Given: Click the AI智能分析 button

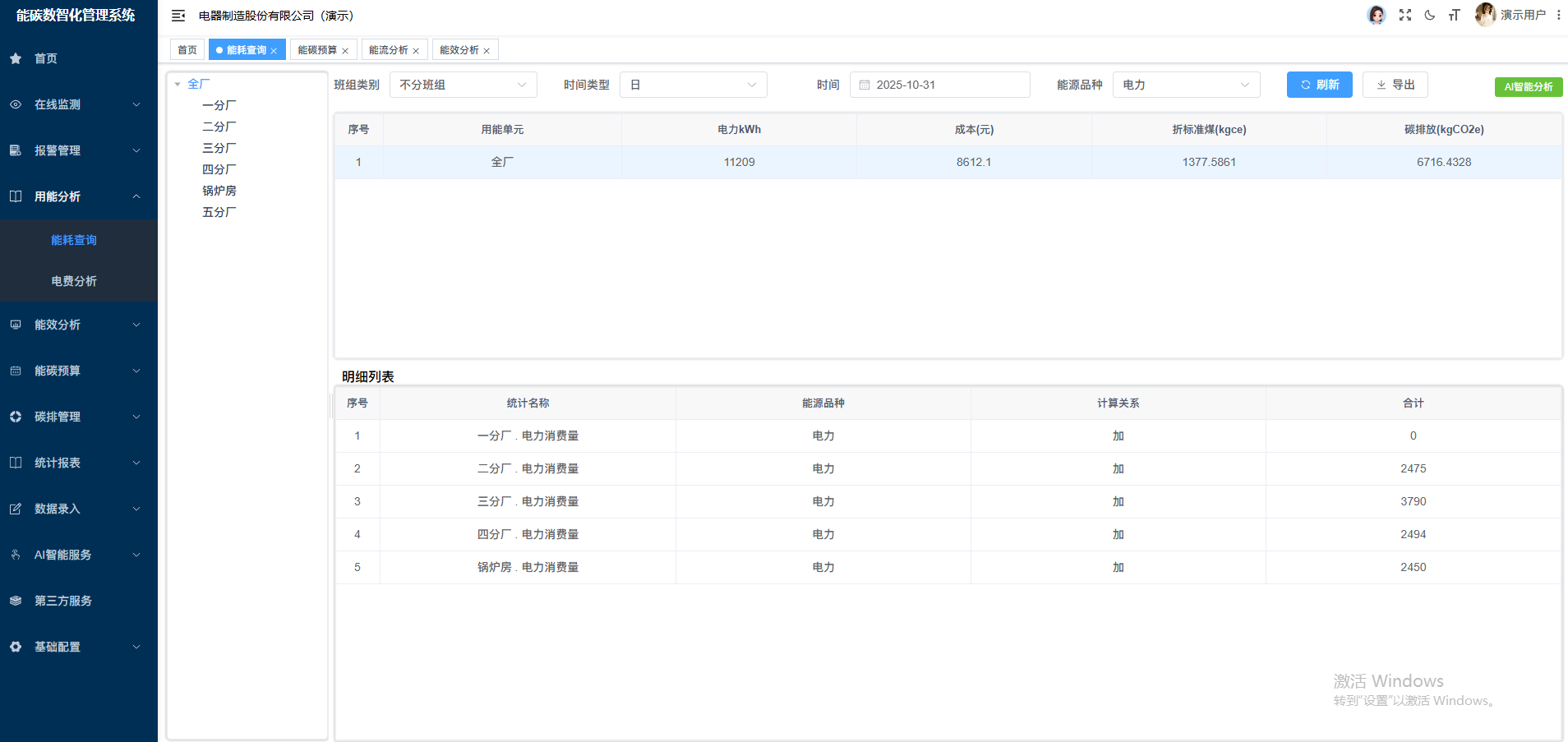Looking at the screenshot, I should (x=1528, y=86).
